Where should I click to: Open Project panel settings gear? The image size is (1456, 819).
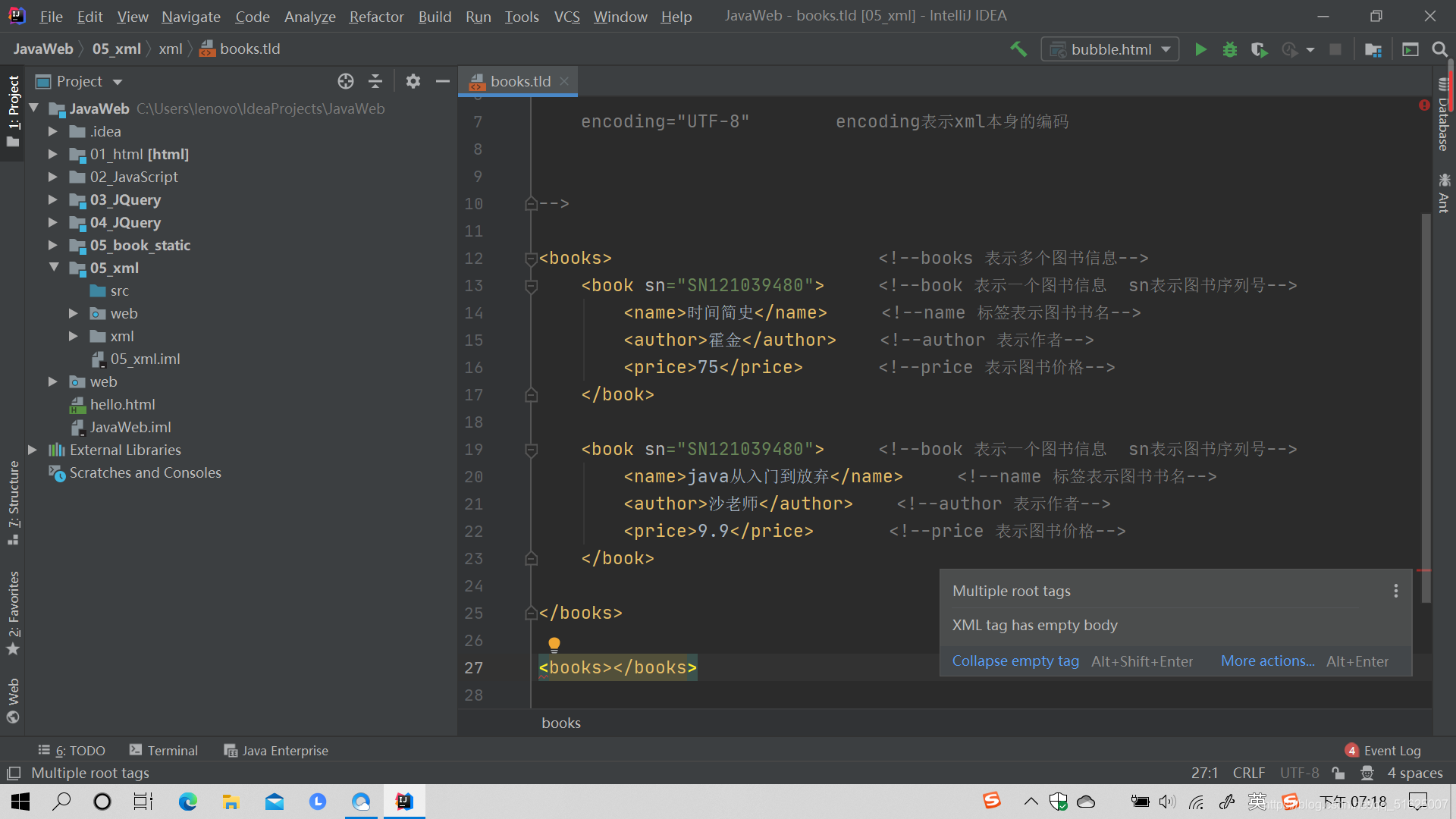[x=413, y=81]
